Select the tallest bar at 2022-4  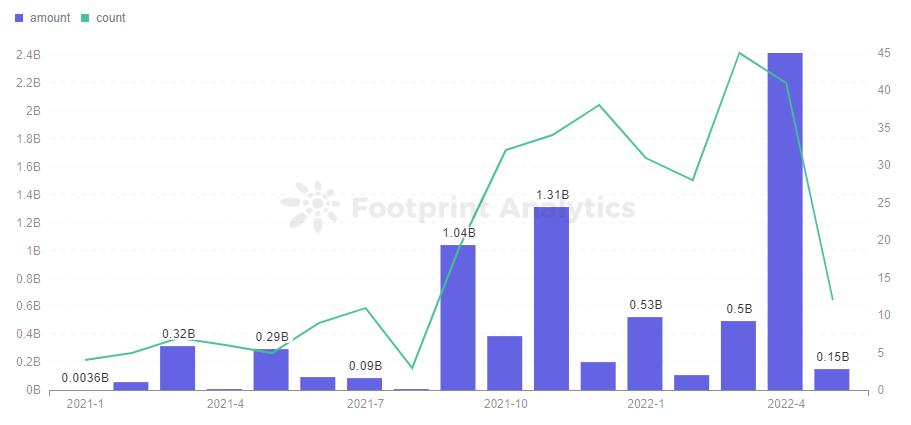pyautogui.click(x=784, y=220)
